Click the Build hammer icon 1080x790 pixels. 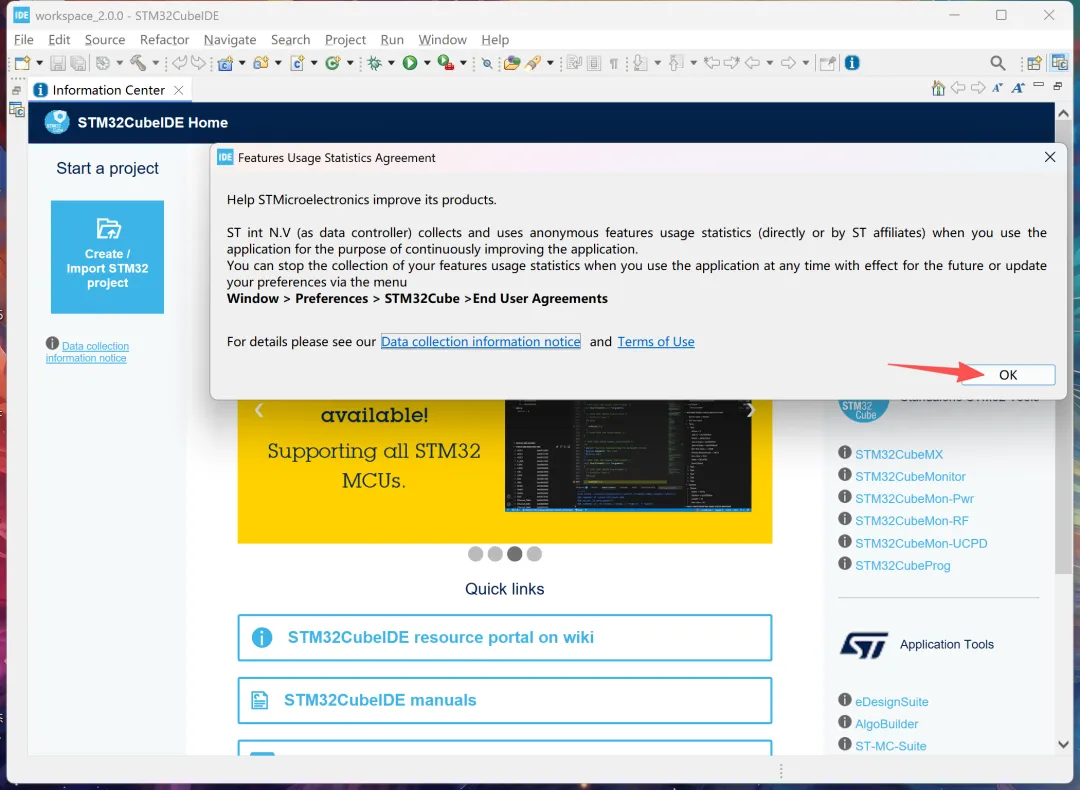point(138,63)
